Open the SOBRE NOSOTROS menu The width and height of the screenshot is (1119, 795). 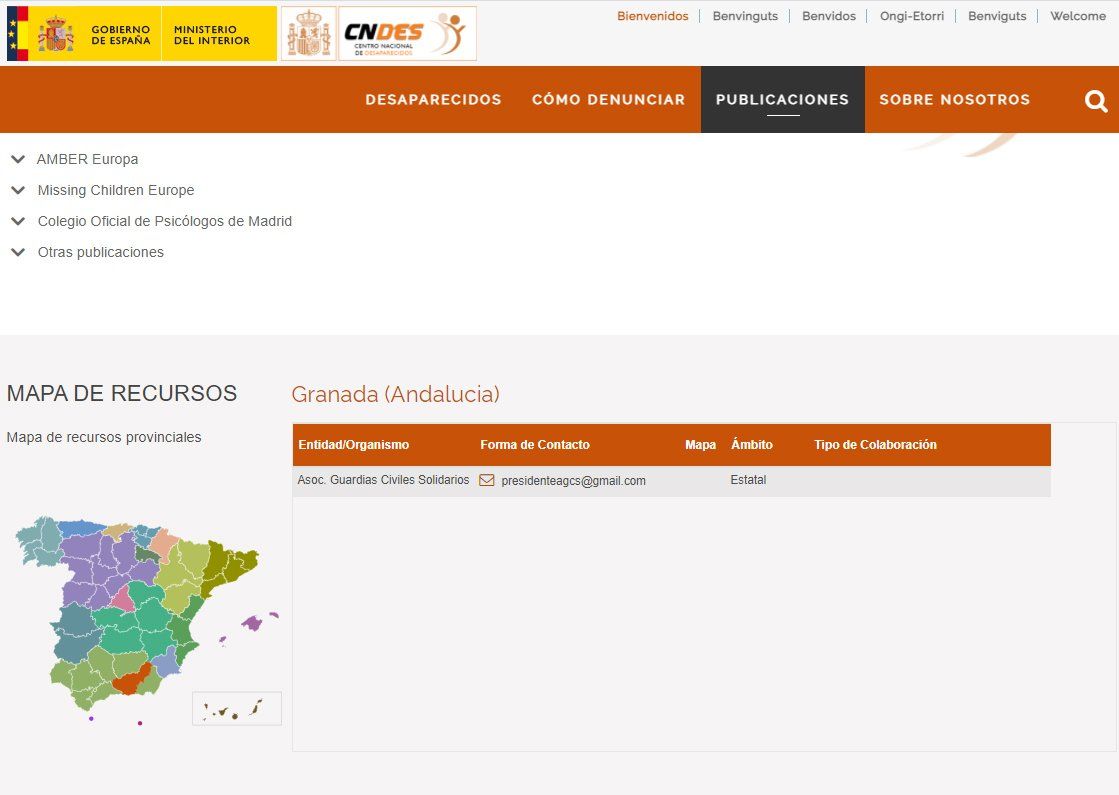[955, 100]
